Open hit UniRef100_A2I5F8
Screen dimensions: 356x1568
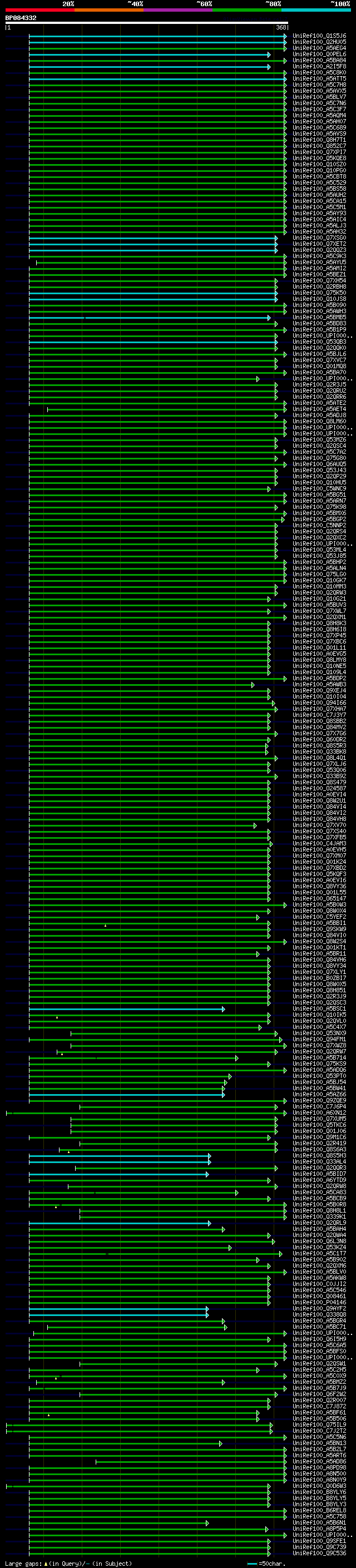point(319,66)
